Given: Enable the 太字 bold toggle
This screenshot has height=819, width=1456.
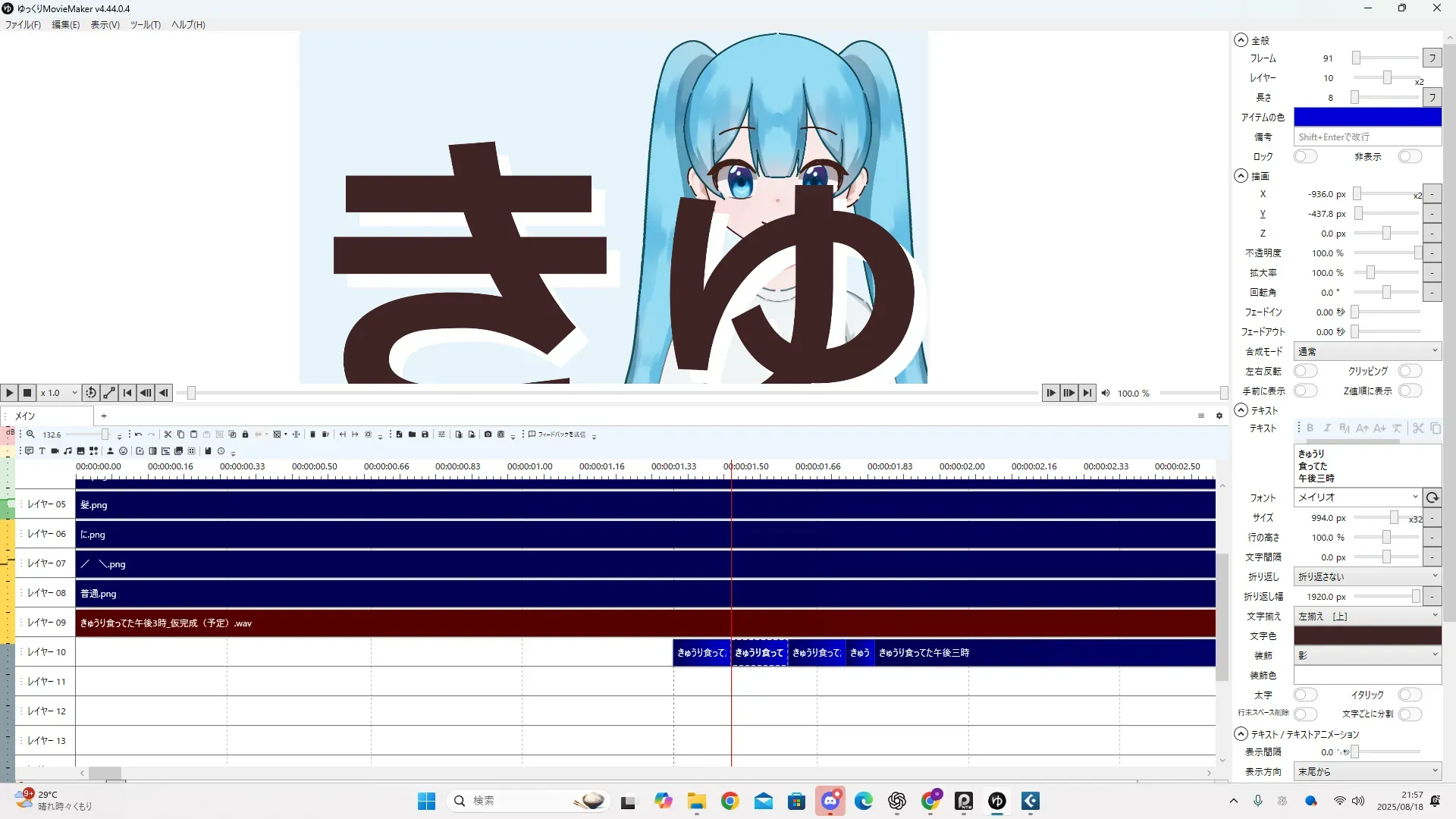Looking at the screenshot, I should (x=1304, y=695).
